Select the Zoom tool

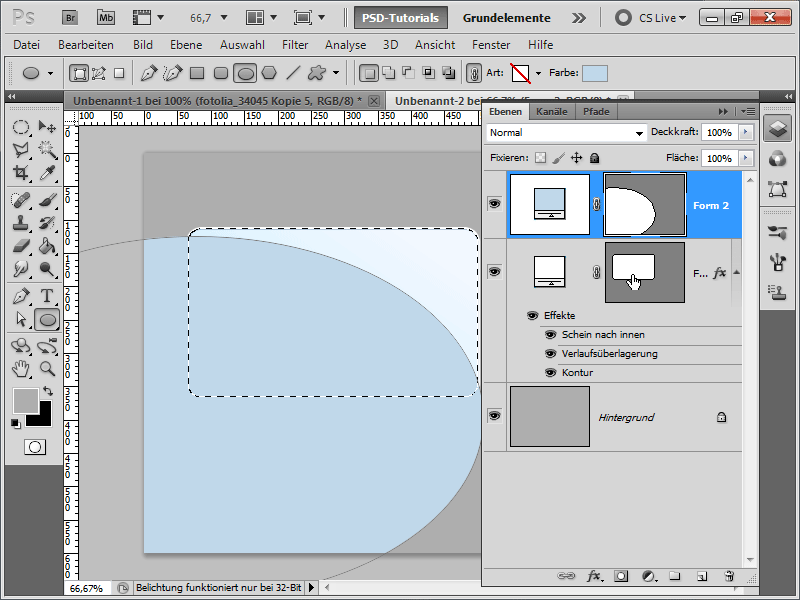[x=47, y=368]
